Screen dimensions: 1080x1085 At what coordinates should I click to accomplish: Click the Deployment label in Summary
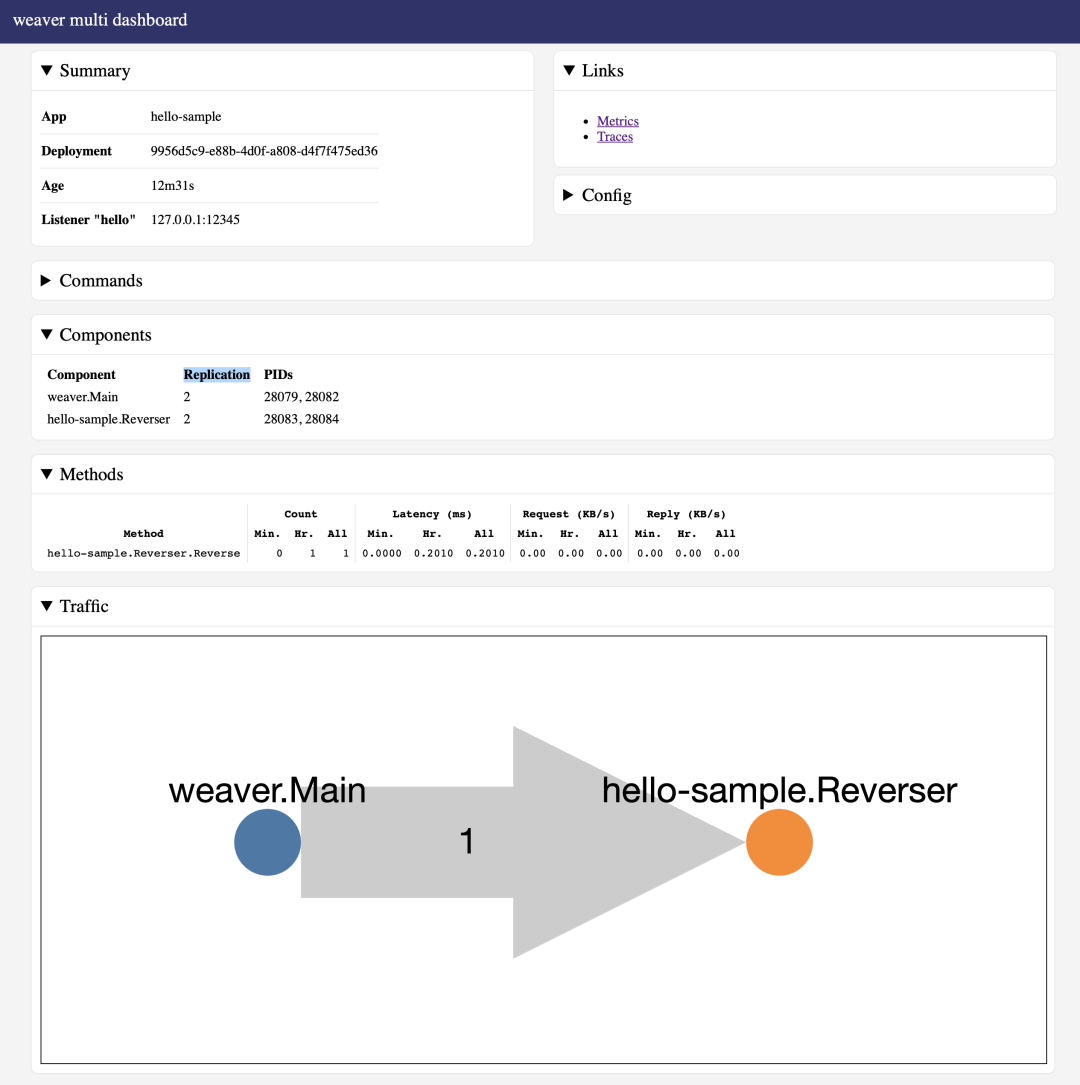point(76,151)
